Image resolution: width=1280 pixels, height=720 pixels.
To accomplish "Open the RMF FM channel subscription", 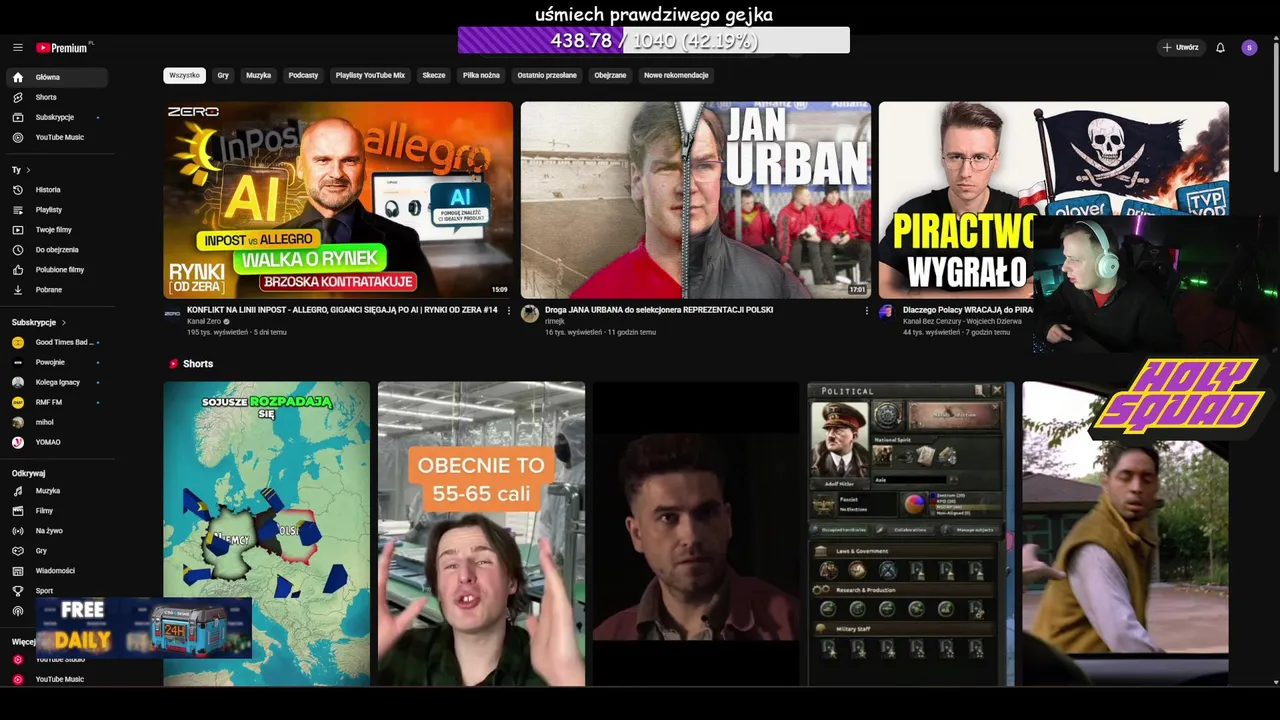I will (57, 402).
